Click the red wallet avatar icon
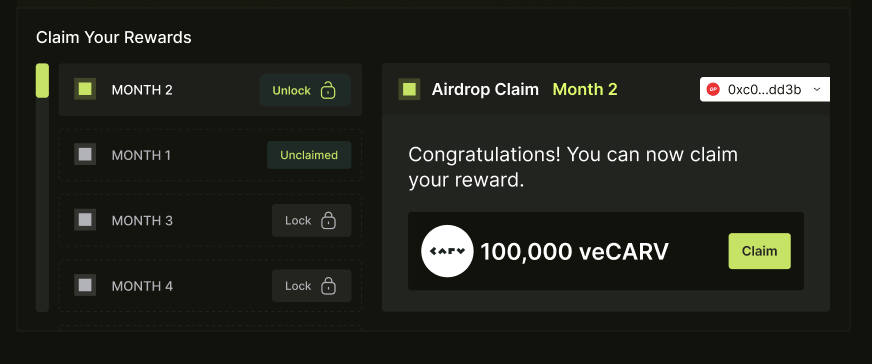This screenshot has width=872, height=364. pyautogui.click(x=713, y=89)
